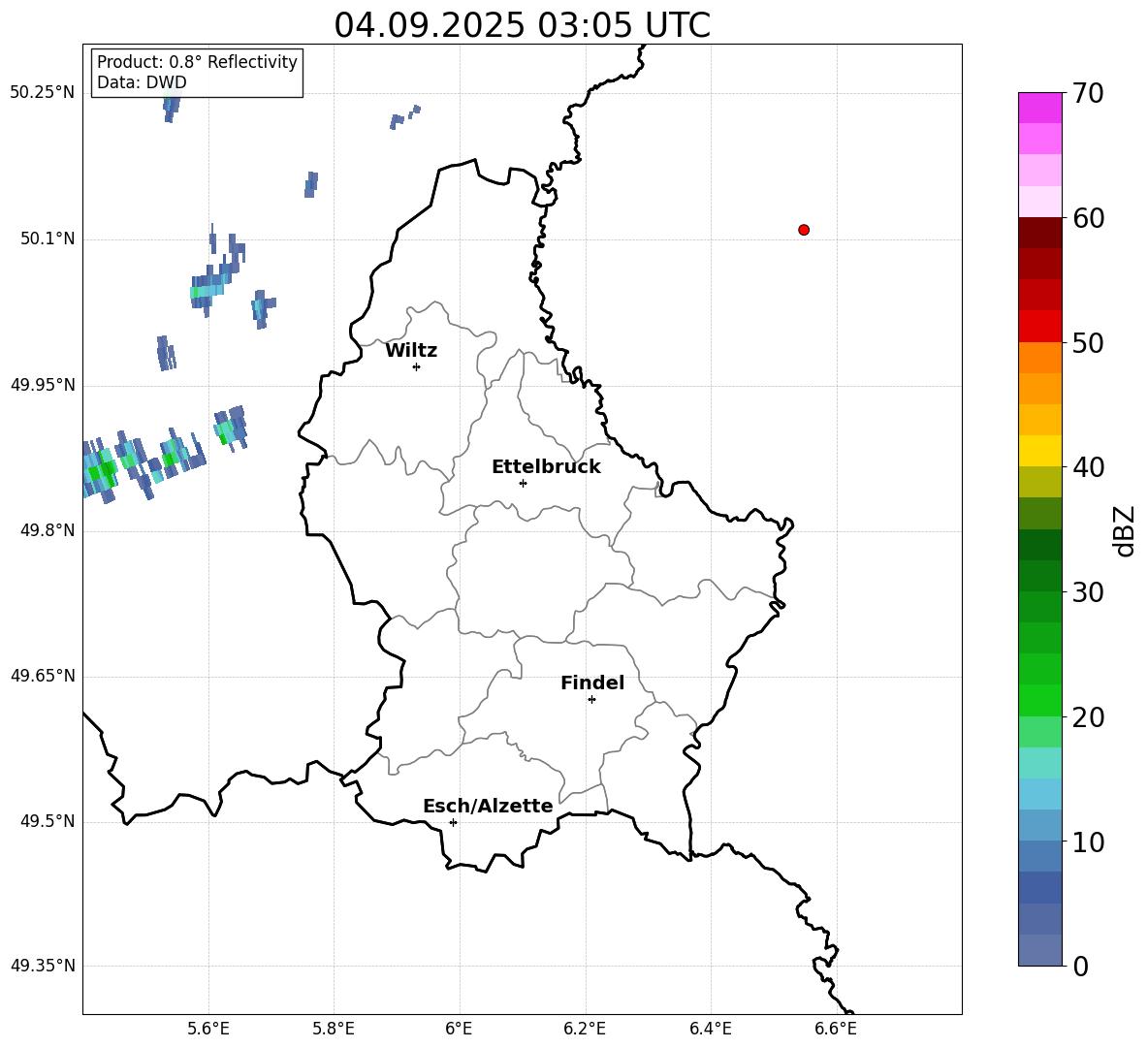1148x1048 pixels.
Task: Click the colorbar tick label 20
Action: tap(1088, 717)
